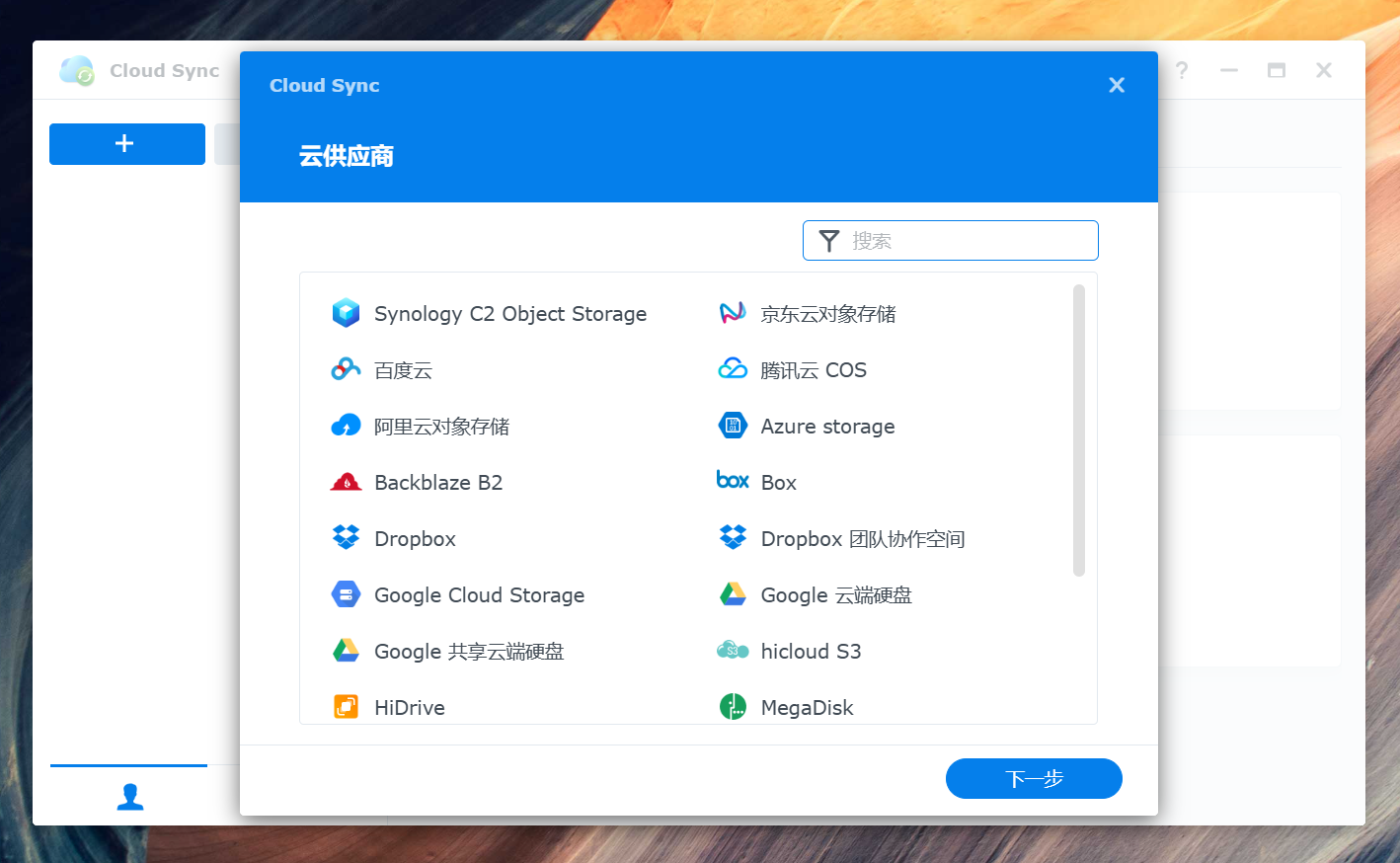Select the Box logo icon

733,480
